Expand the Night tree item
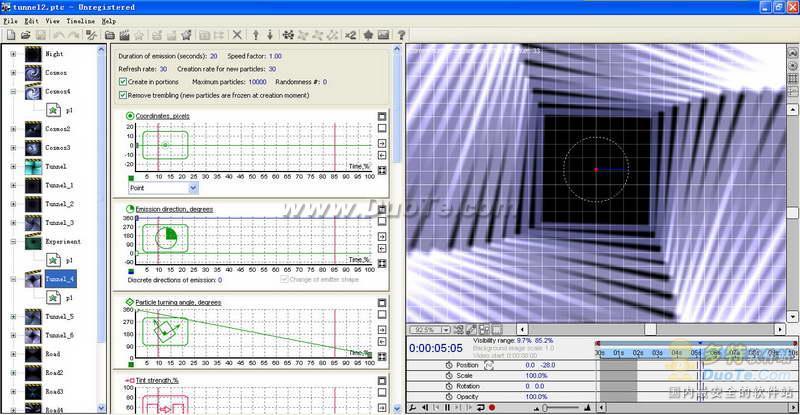 tap(13, 54)
